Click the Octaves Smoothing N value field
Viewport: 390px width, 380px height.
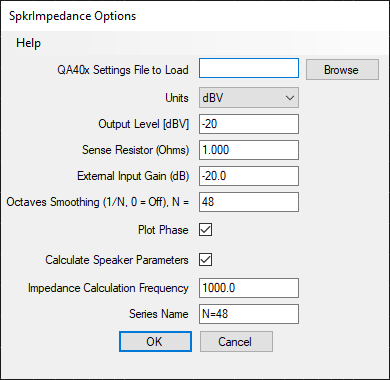coord(249,202)
